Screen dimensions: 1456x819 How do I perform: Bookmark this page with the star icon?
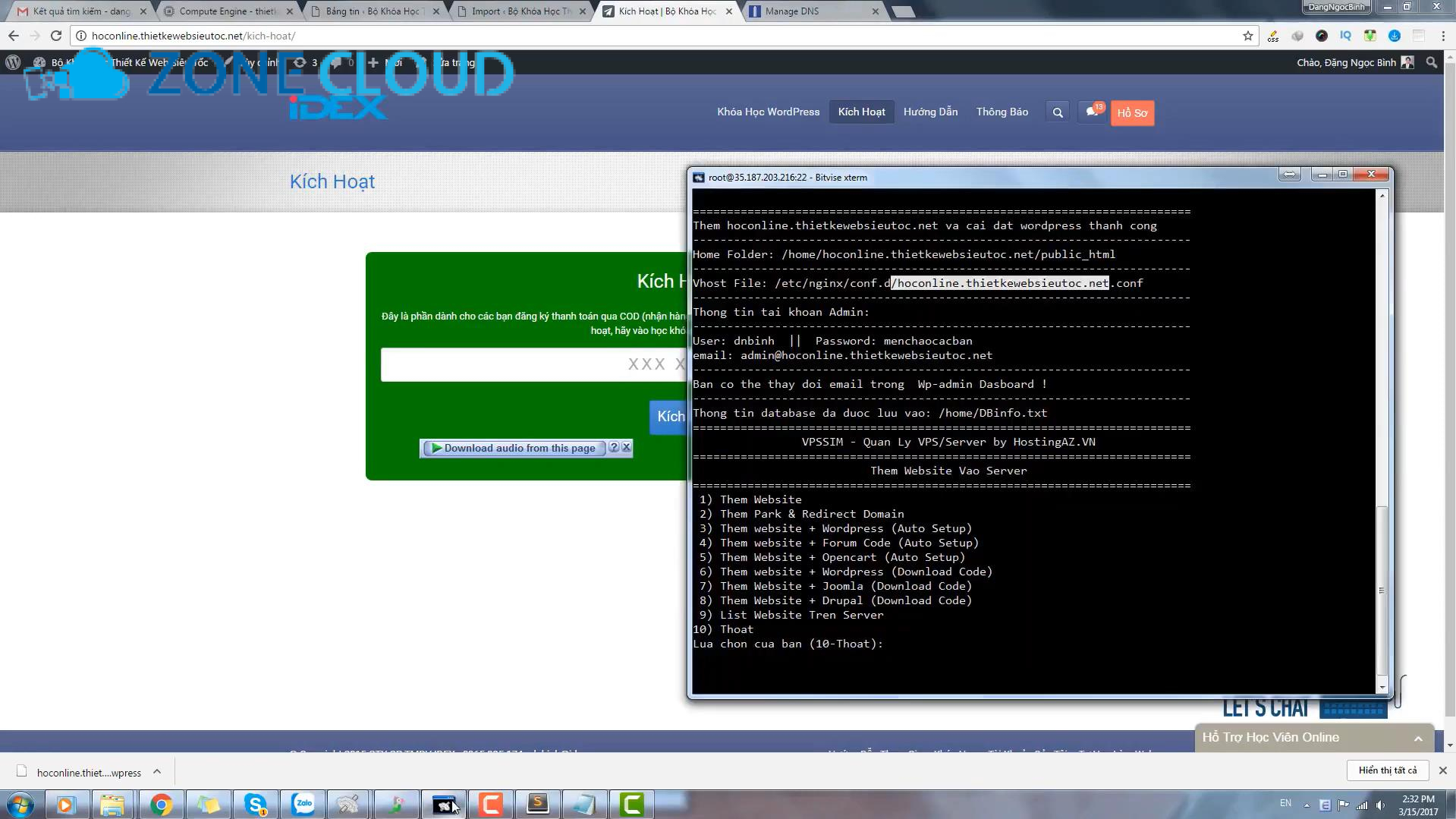pyautogui.click(x=1247, y=36)
